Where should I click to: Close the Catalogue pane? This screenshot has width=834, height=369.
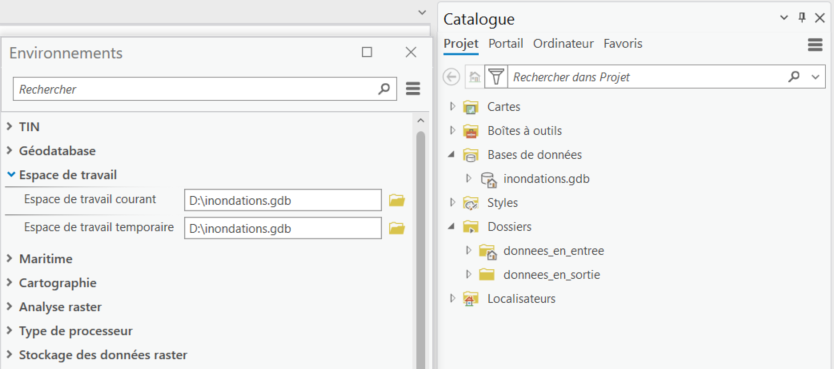click(x=820, y=18)
